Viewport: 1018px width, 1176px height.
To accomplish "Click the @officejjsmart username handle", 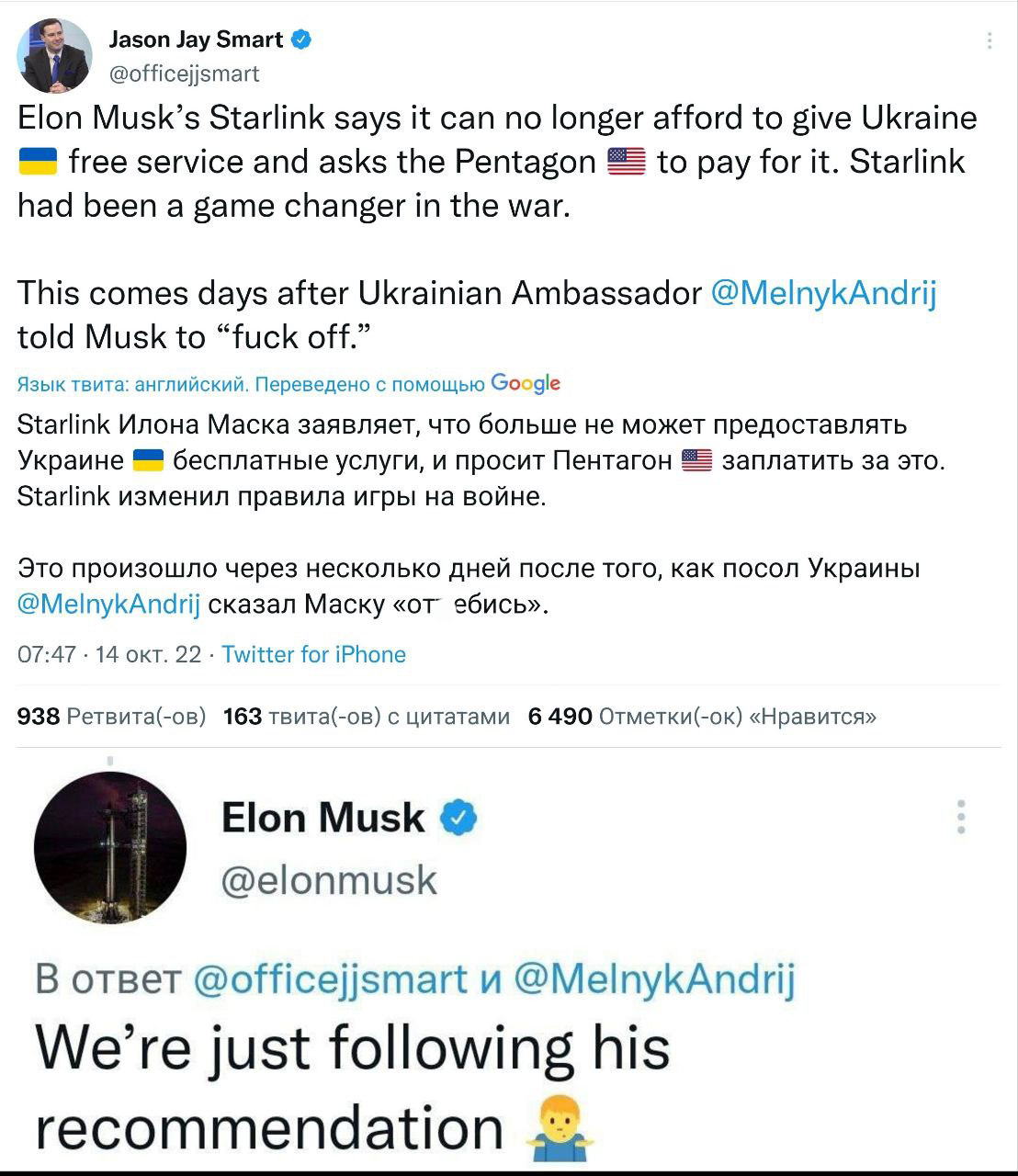I will (x=184, y=74).
